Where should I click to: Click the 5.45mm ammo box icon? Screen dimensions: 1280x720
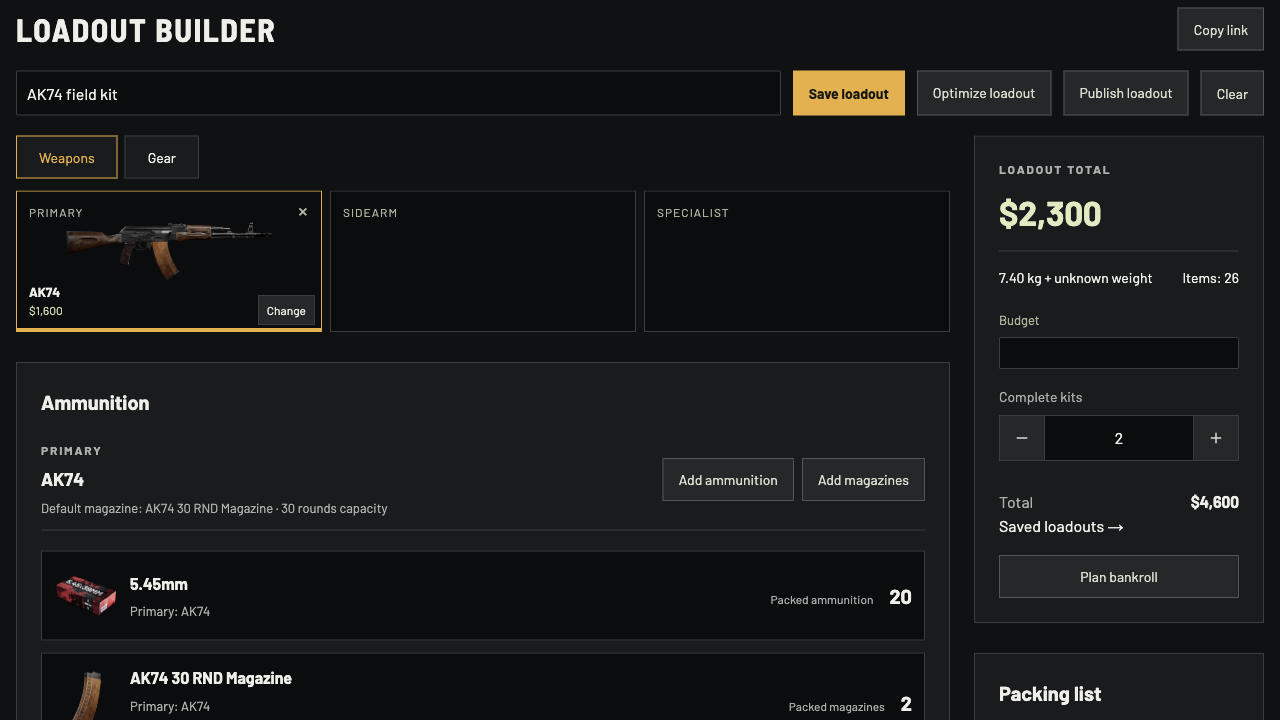[86, 595]
